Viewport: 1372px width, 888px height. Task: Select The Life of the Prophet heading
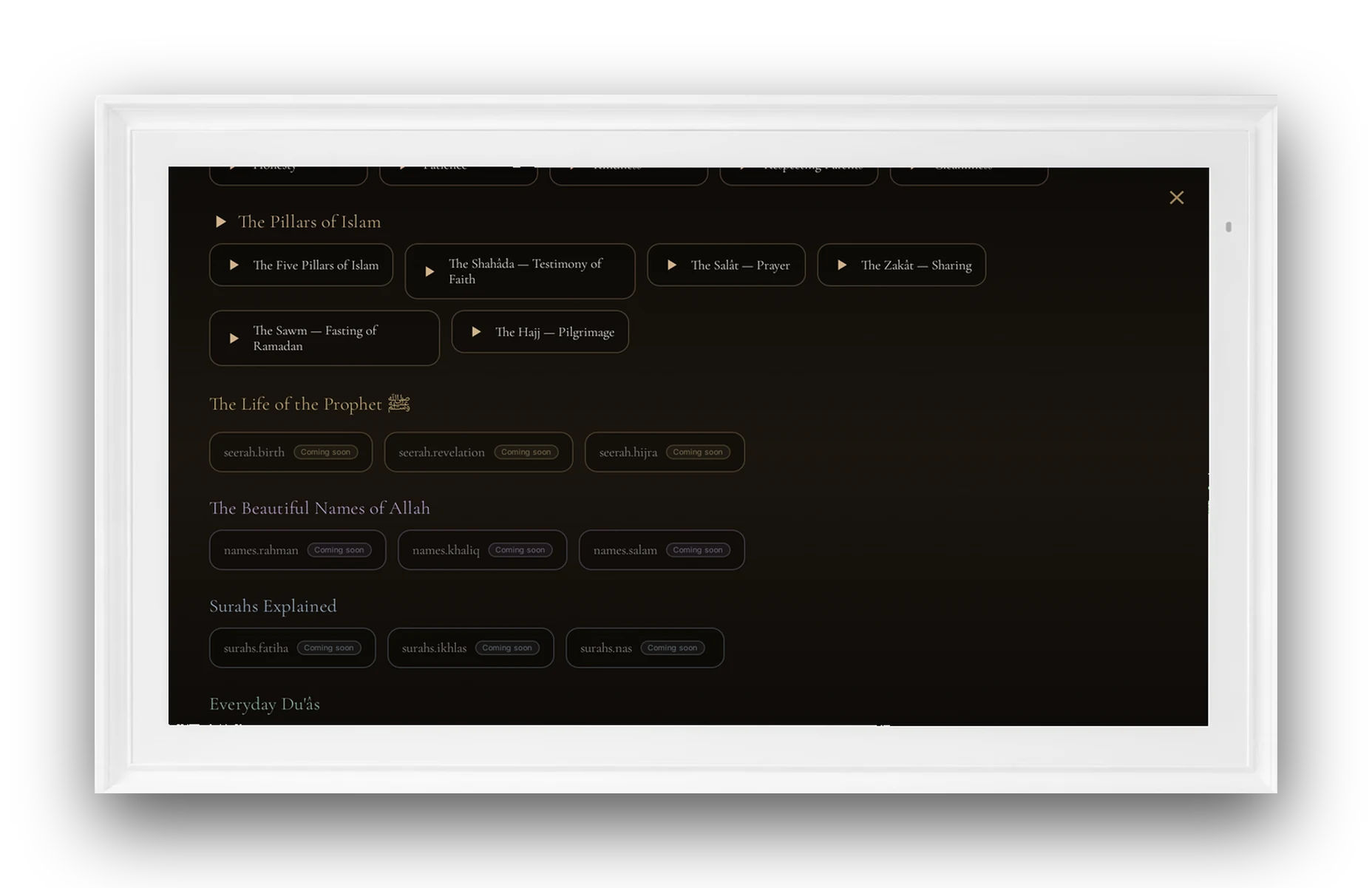pyautogui.click(x=296, y=404)
